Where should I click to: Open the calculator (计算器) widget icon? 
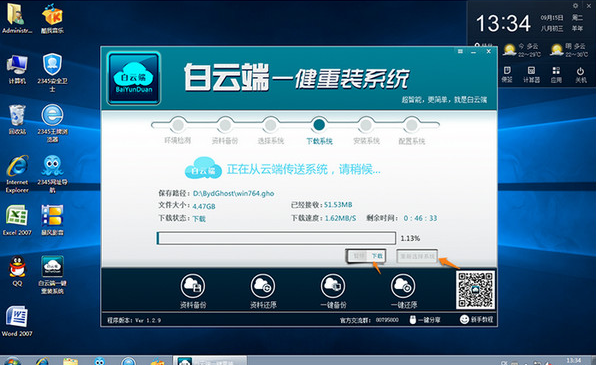[x=531, y=75]
